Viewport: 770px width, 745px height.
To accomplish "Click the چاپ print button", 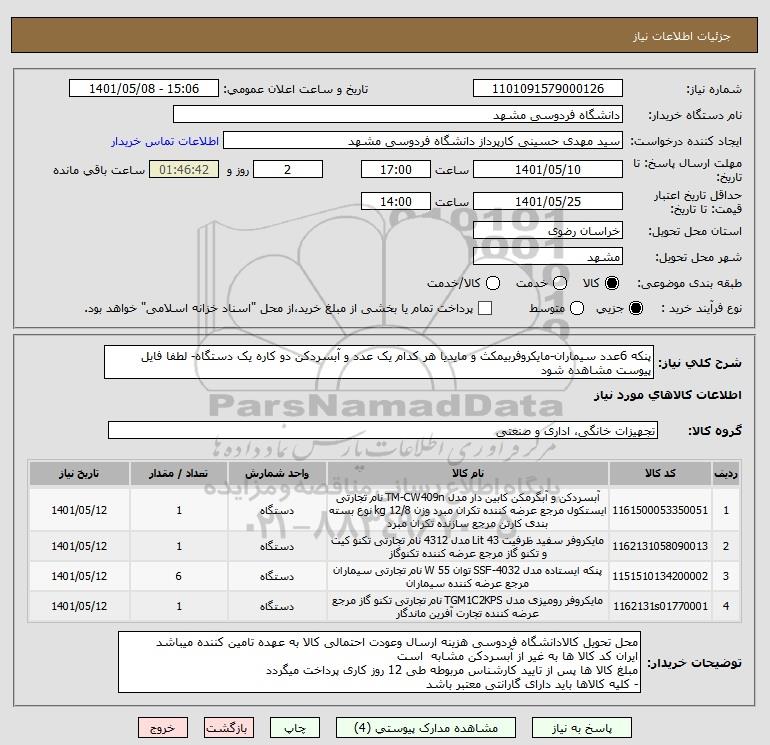I will pyautogui.click(x=295, y=728).
